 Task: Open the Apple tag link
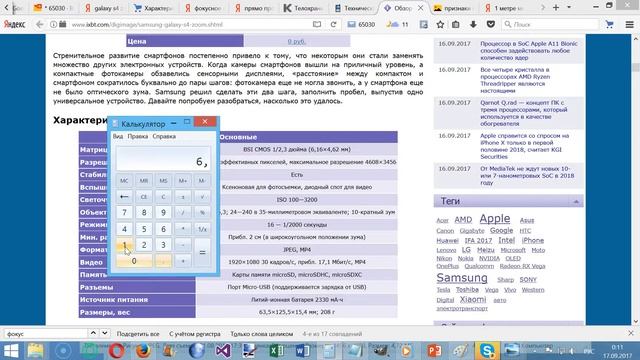pyautogui.click(x=495, y=218)
